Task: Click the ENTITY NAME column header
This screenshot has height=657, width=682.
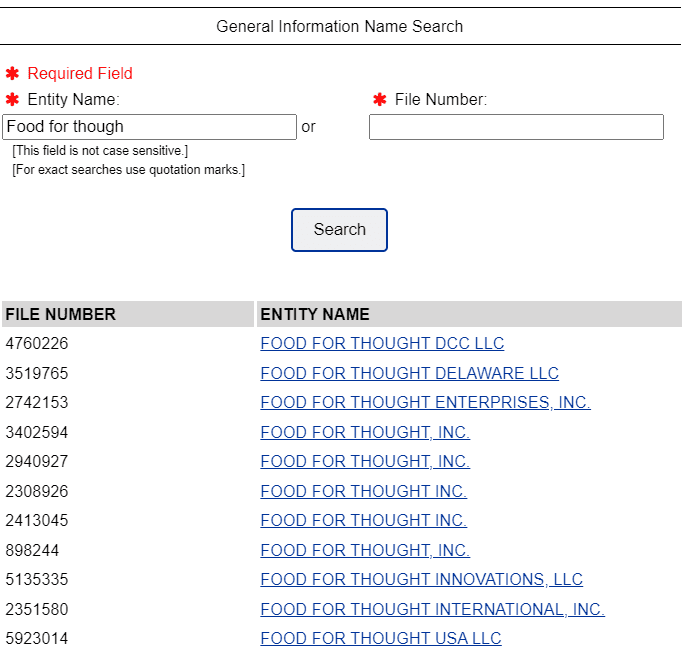Action: click(315, 314)
